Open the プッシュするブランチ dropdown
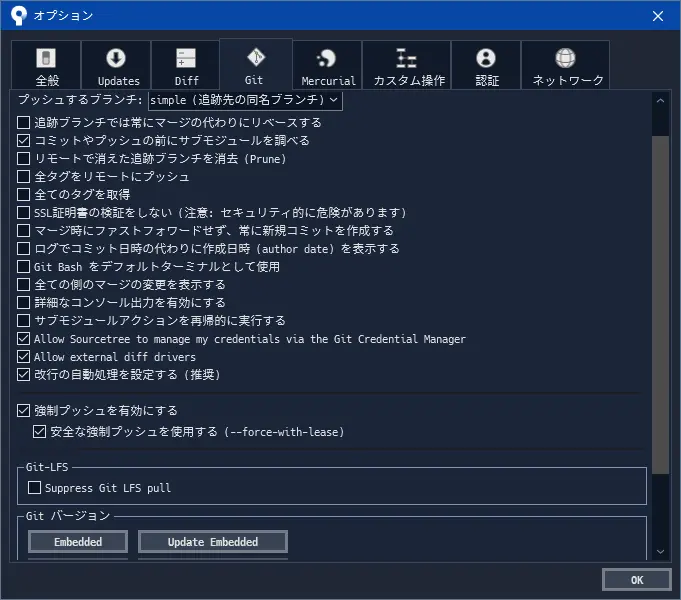Screen dimensions: 681x600 pos(245,100)
